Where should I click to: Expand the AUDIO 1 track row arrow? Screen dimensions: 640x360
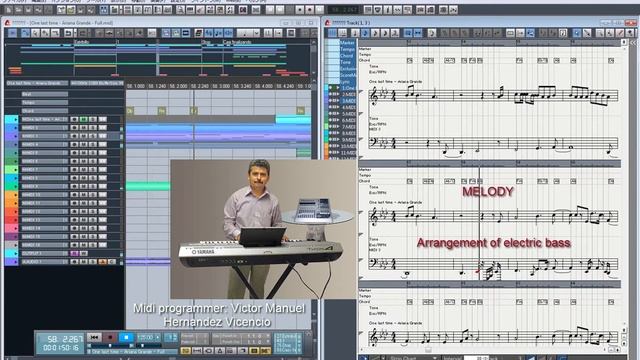click(16, 262)
